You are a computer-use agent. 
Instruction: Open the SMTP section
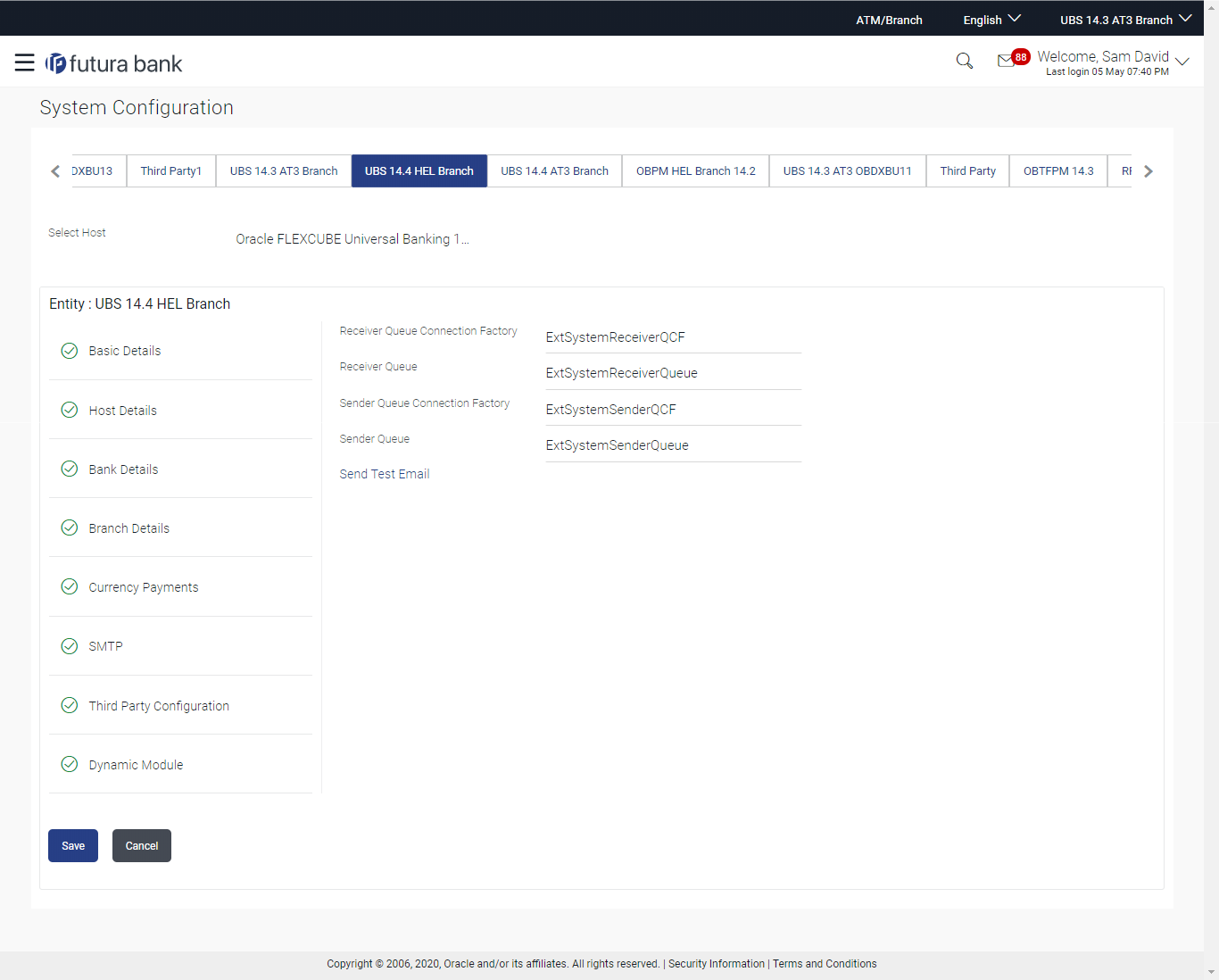[x=180, y=646]
